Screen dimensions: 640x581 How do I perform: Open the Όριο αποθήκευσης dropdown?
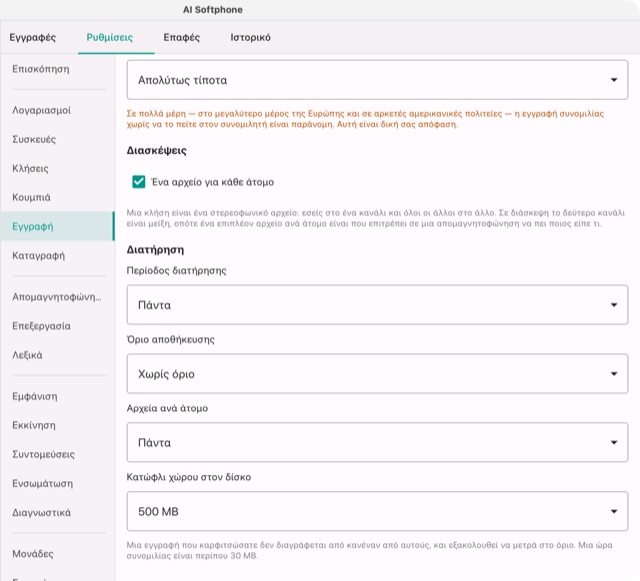(377, 374)
